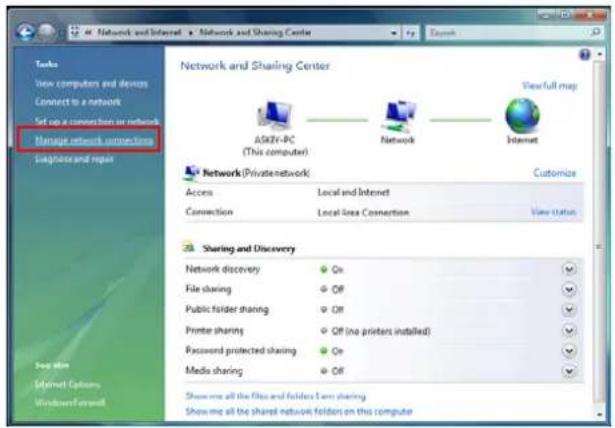Expand the Printer sharing settings

pyautogui.click(x=569, y=330)
